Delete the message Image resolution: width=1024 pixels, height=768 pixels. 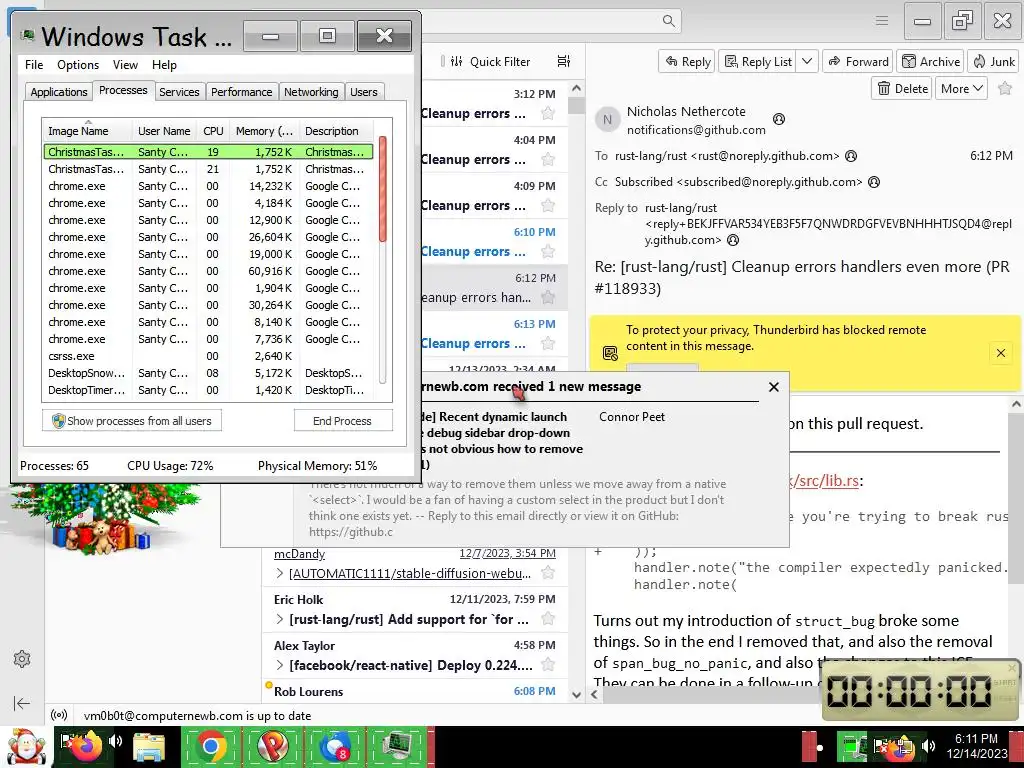[x=902, y=88]
